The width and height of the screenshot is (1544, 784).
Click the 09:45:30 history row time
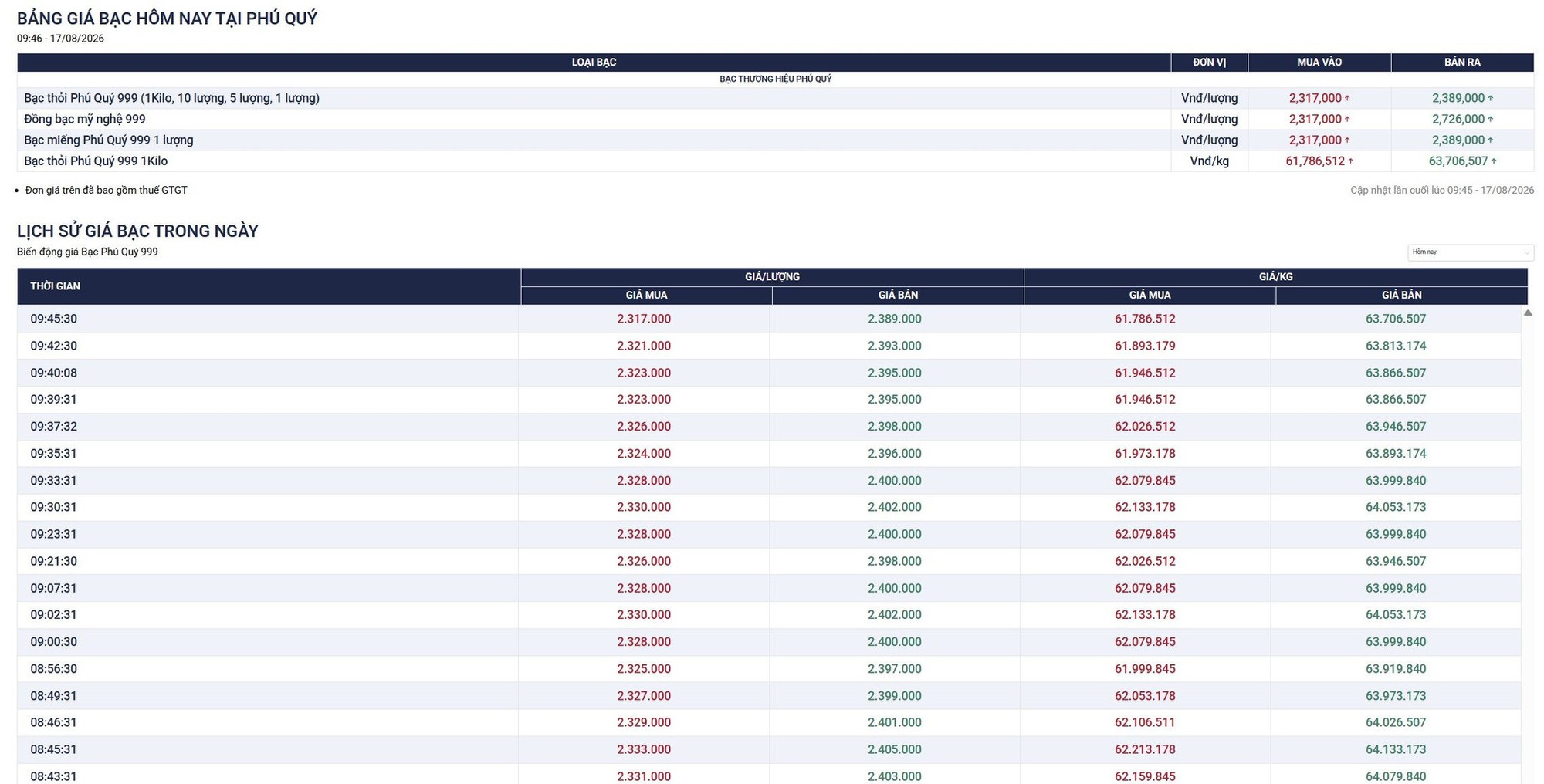coord(54,319)
